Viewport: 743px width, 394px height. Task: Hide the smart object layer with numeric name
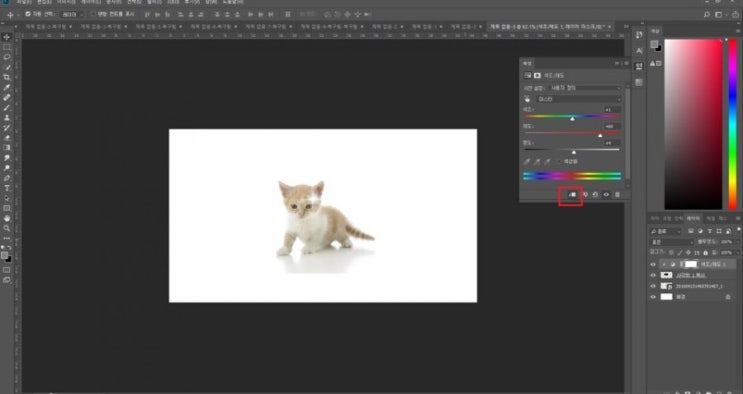pos(653,286)
